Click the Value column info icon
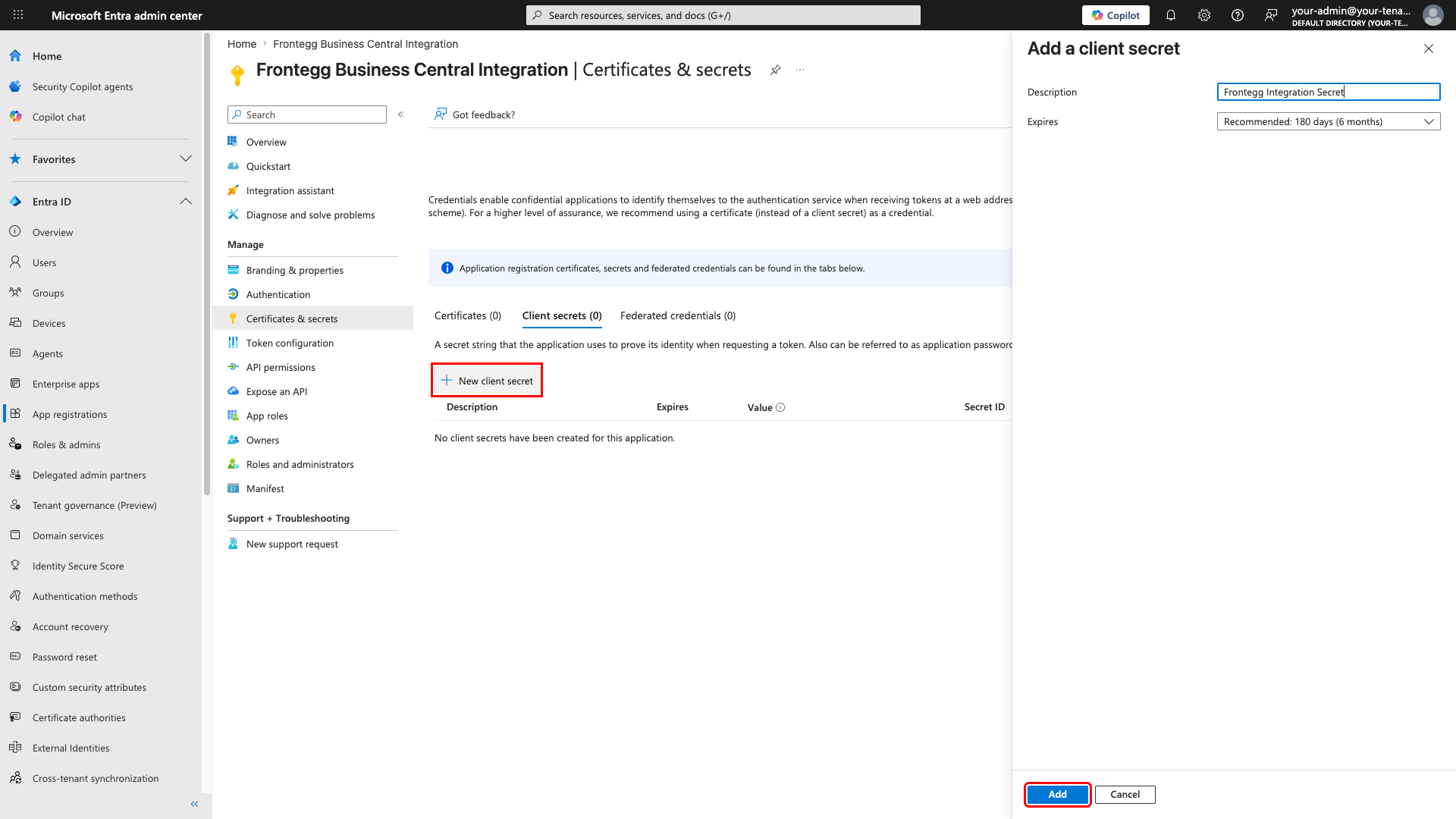This screenshot has height=819, width=1456. click(x=780, y=407)
